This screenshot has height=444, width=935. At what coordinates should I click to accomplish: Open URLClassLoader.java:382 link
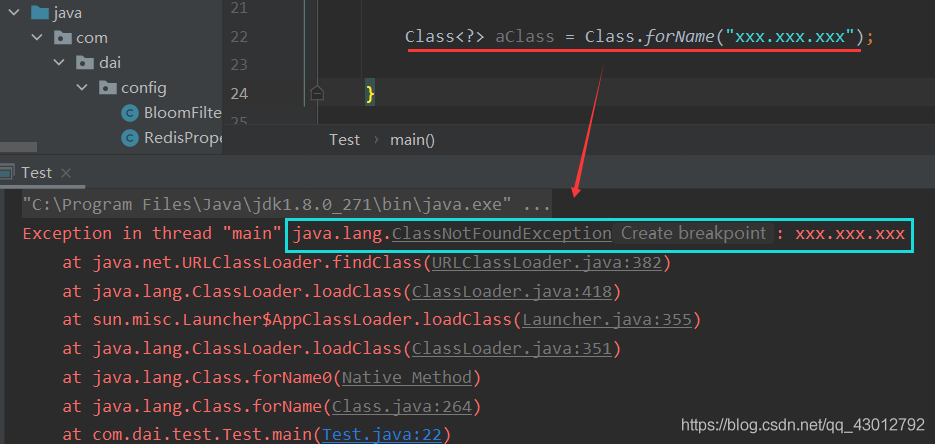click(x=547, y=262)
